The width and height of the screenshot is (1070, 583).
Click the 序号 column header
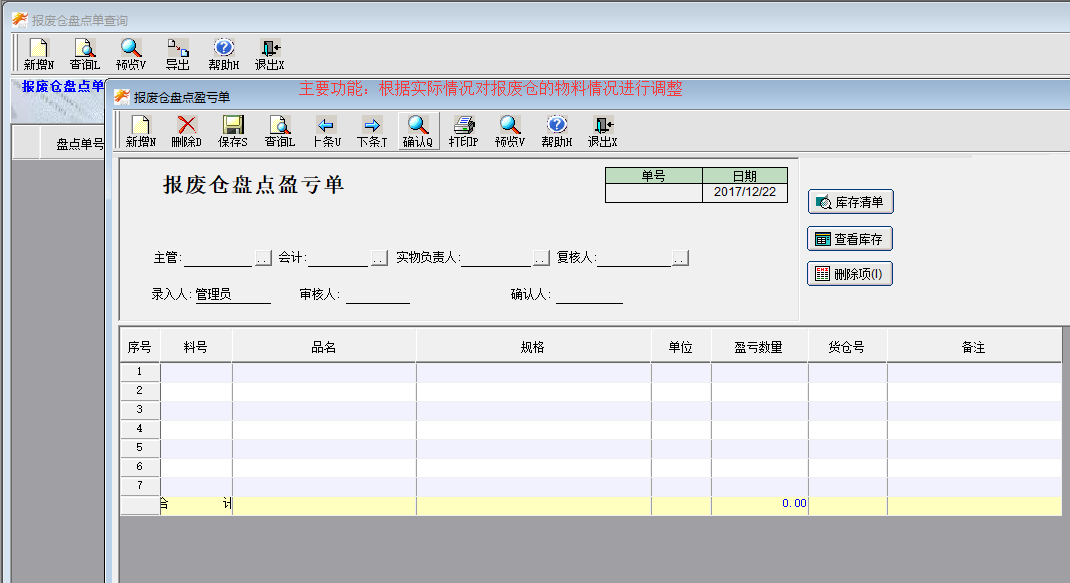140,347
